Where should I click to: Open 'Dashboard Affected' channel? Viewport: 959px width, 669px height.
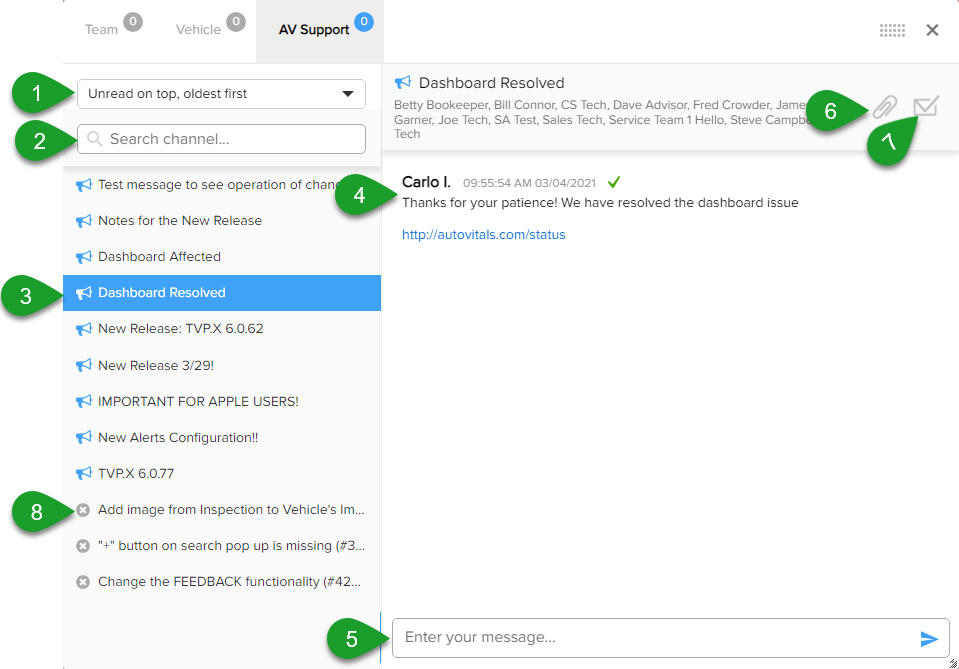click(221, 257)
